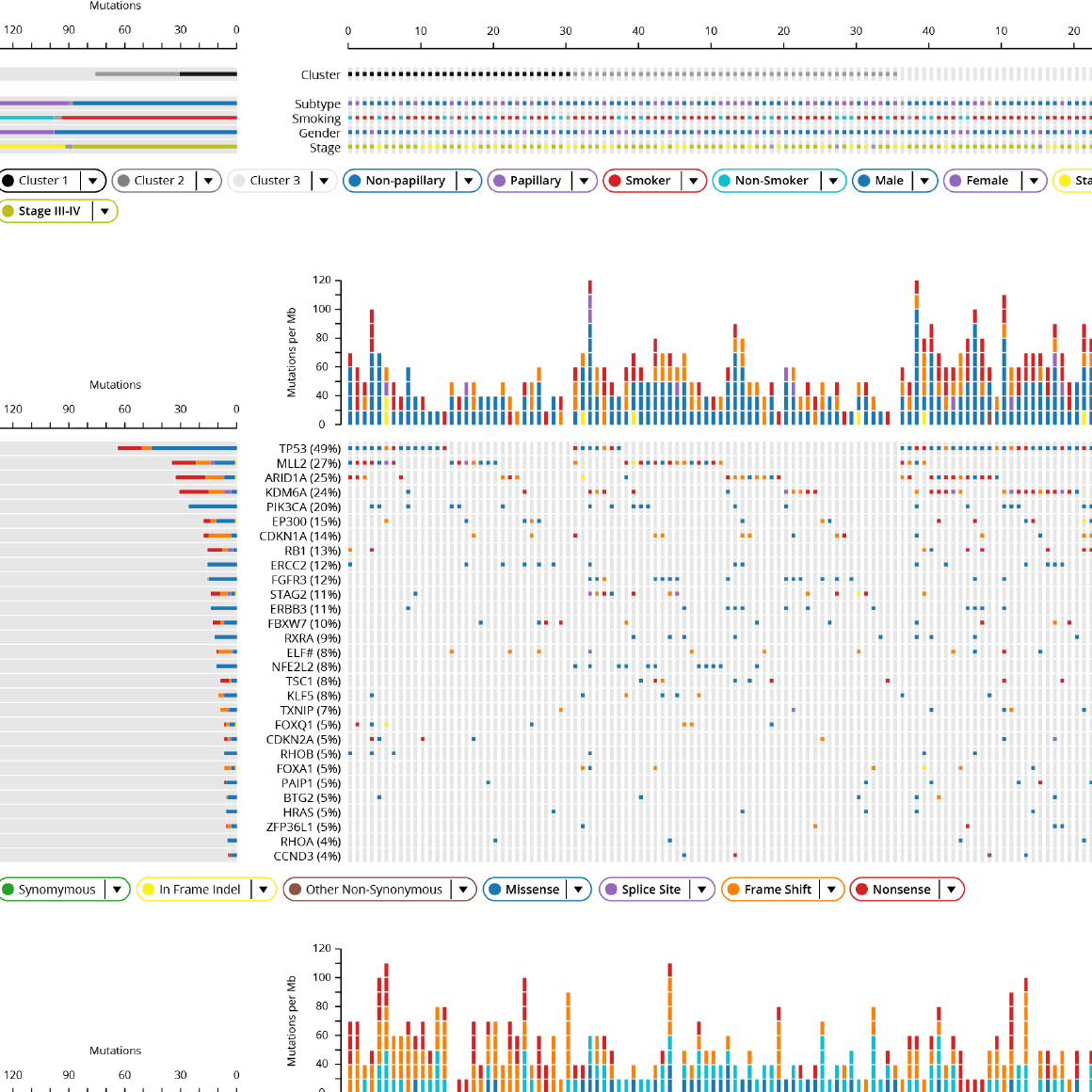1092x1092 pixels.
Task: Click the black Cluster 1 legend dot
Action: (8, 181)
